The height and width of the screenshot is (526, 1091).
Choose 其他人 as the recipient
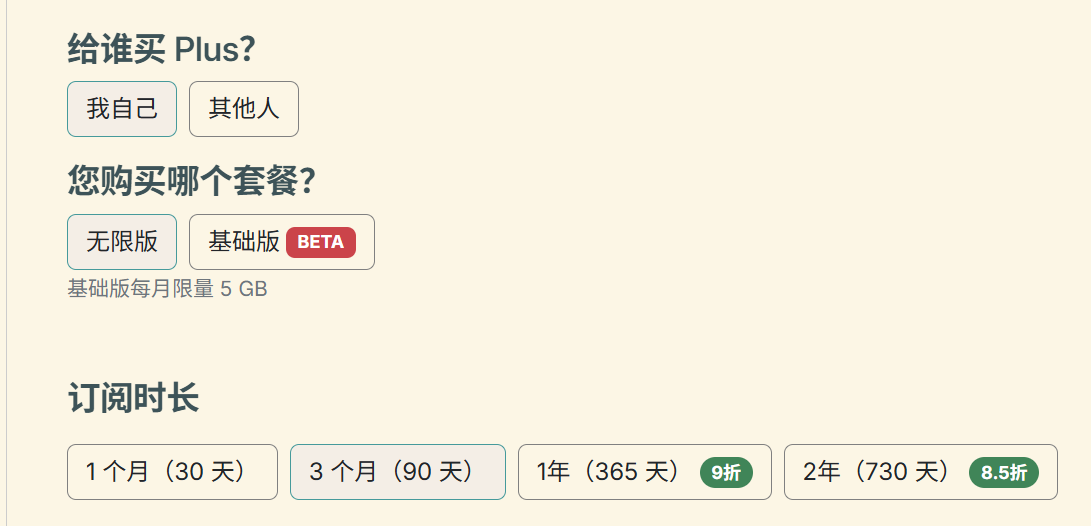pos(243,108)
